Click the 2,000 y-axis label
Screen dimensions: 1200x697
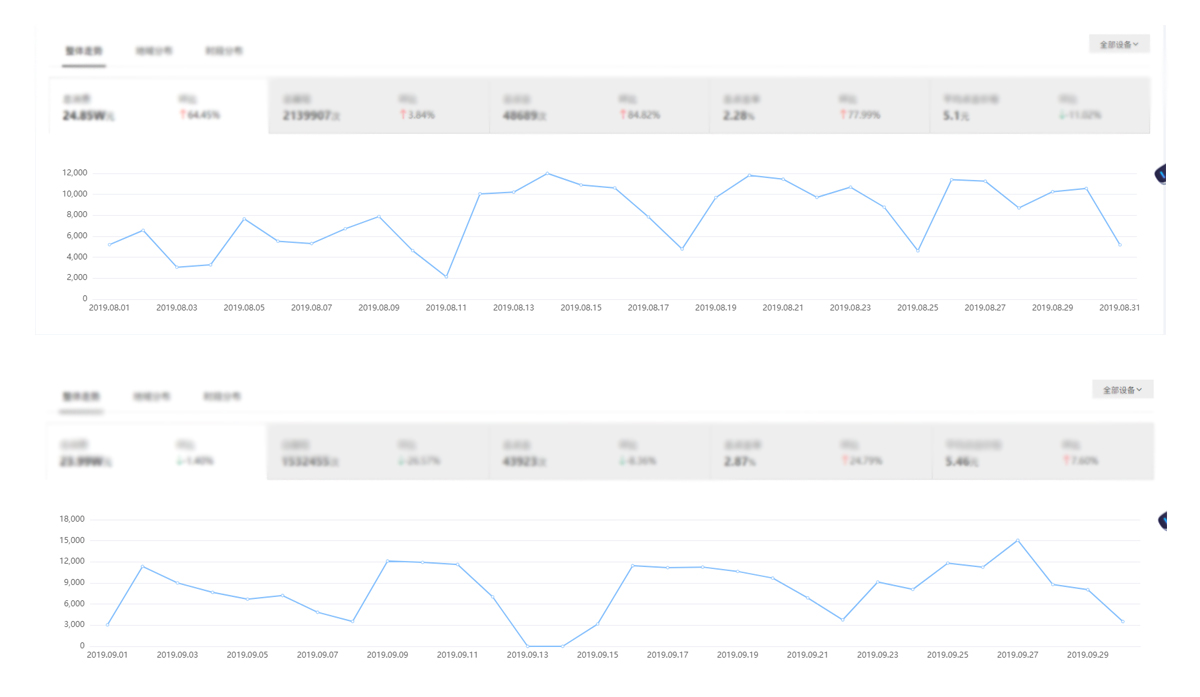[x=77, y=278]
